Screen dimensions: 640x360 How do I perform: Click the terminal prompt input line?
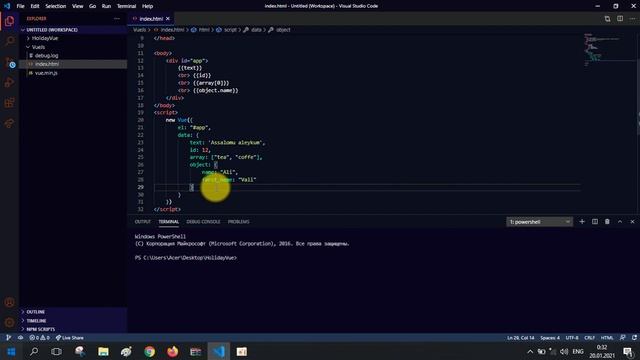(186, 258)
